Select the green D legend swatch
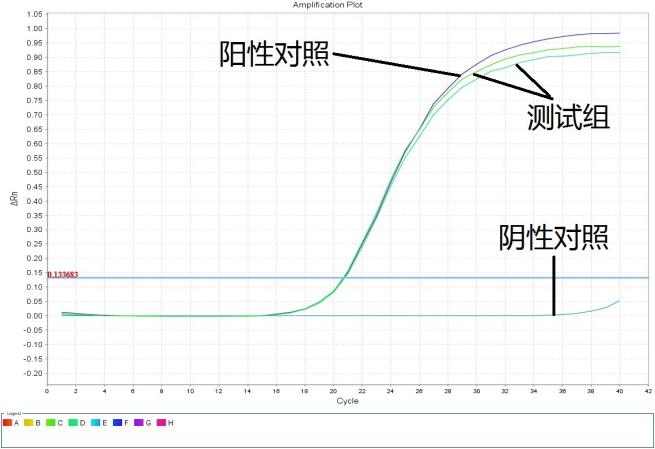The height and width of the screenshot is (449, 655). tap(73, 423)
